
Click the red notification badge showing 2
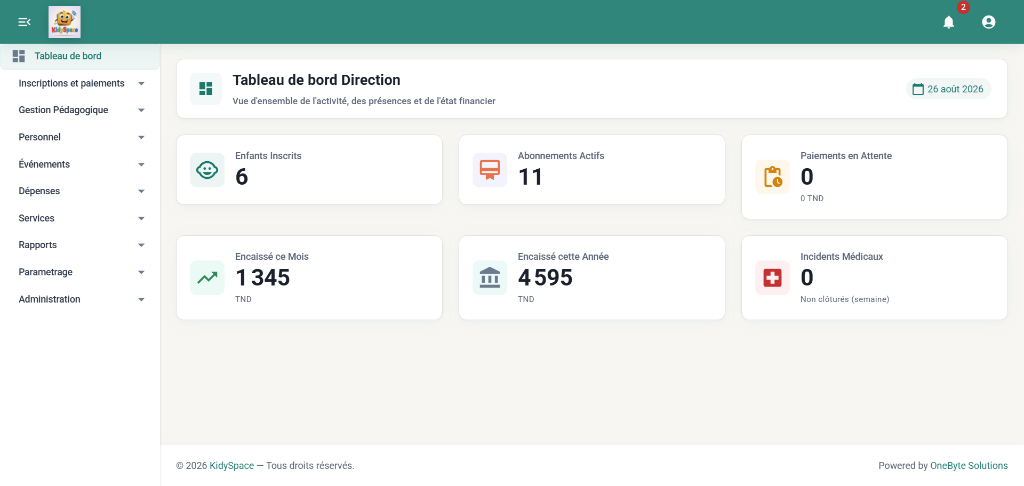pyautogui.click(x=963, y=7)
